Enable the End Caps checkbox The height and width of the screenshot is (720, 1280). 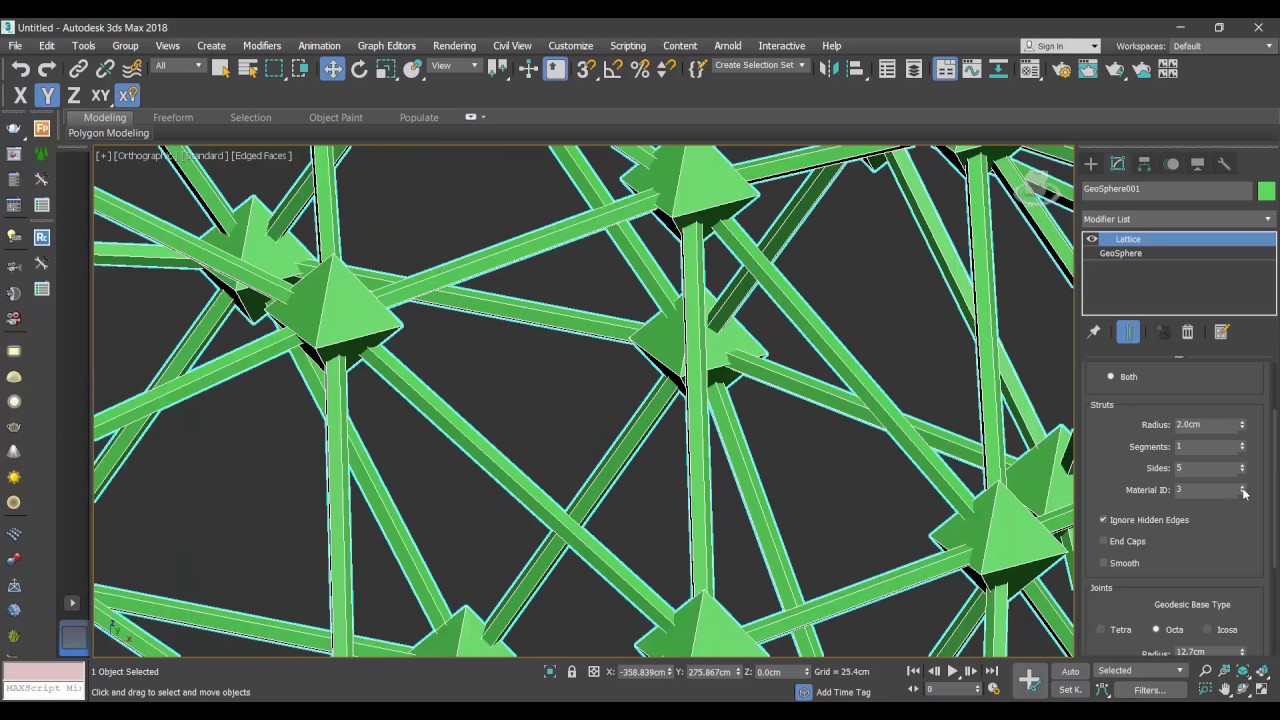pyautogui.click(x=1104, y=541)
